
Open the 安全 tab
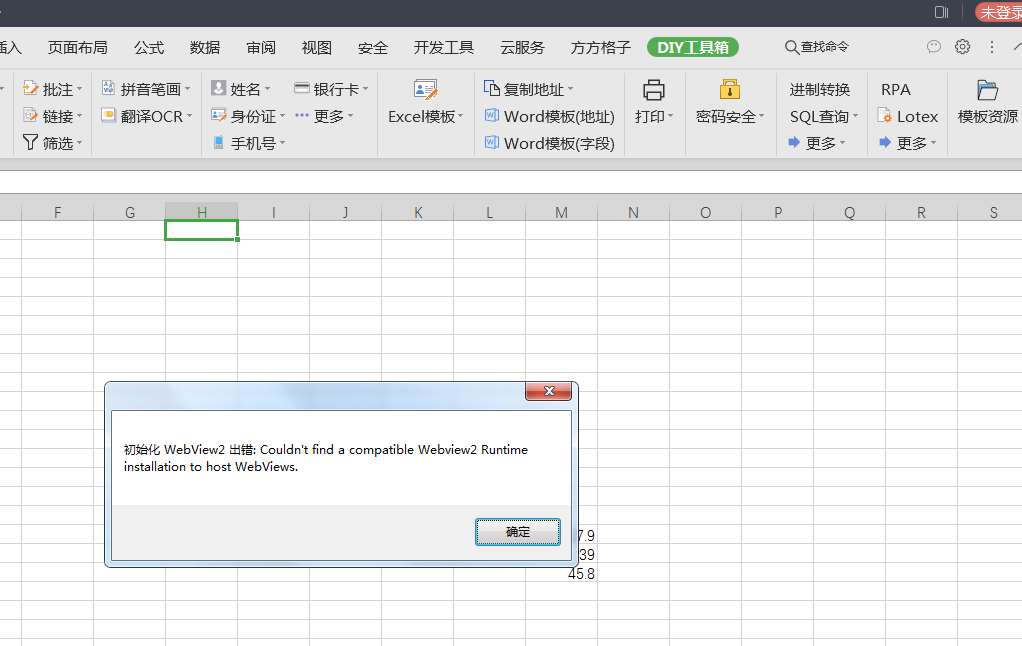tap(373, 48)
